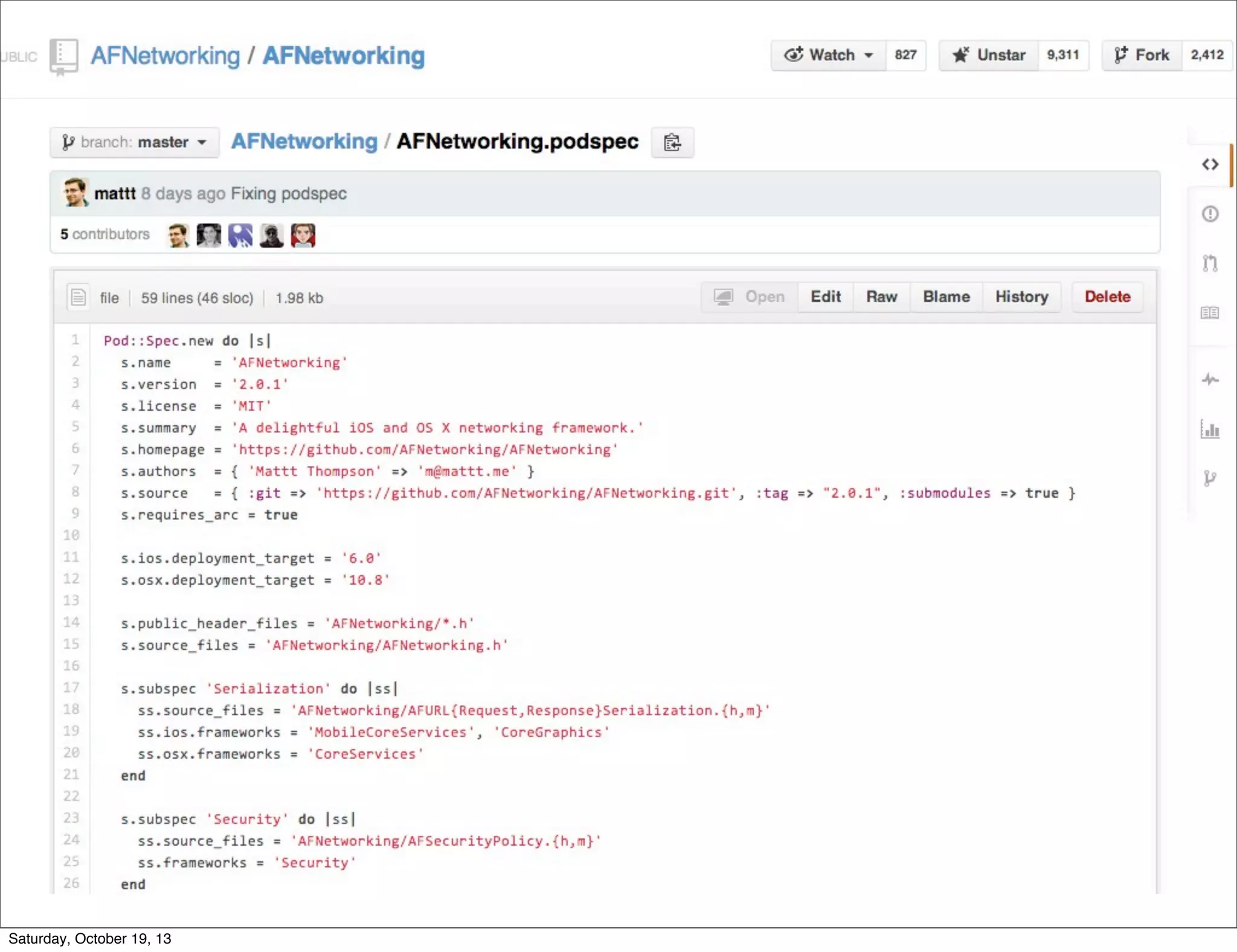Viewport: 1237px width, 952px height.
Task: View the Raw file contents
Action: click(881, 297)
